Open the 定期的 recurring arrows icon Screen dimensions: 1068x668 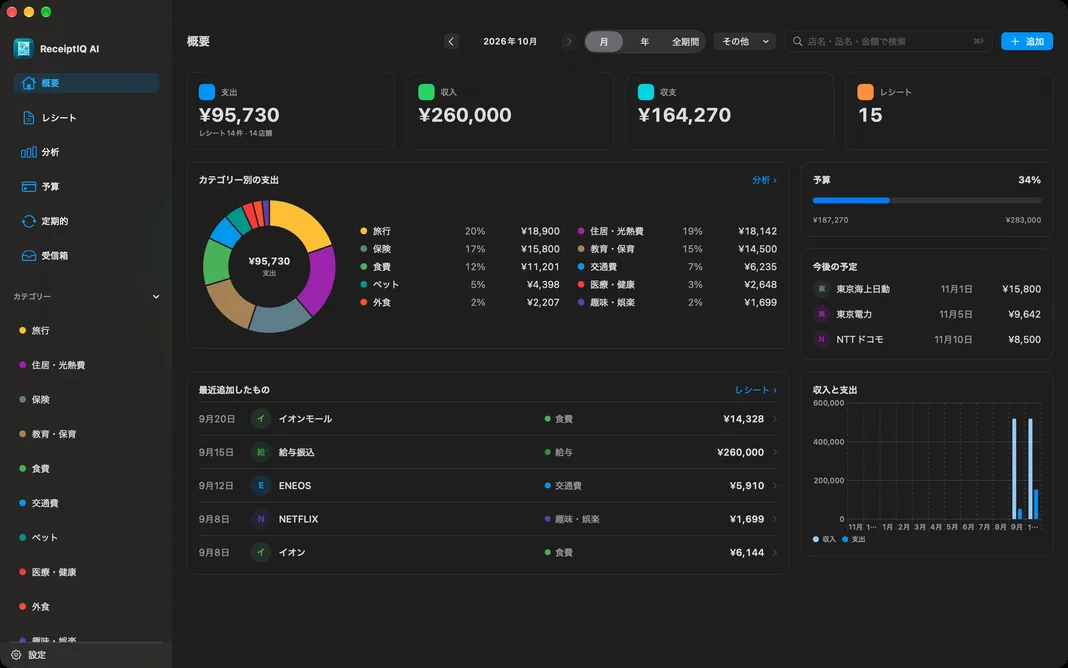point(28,221)
